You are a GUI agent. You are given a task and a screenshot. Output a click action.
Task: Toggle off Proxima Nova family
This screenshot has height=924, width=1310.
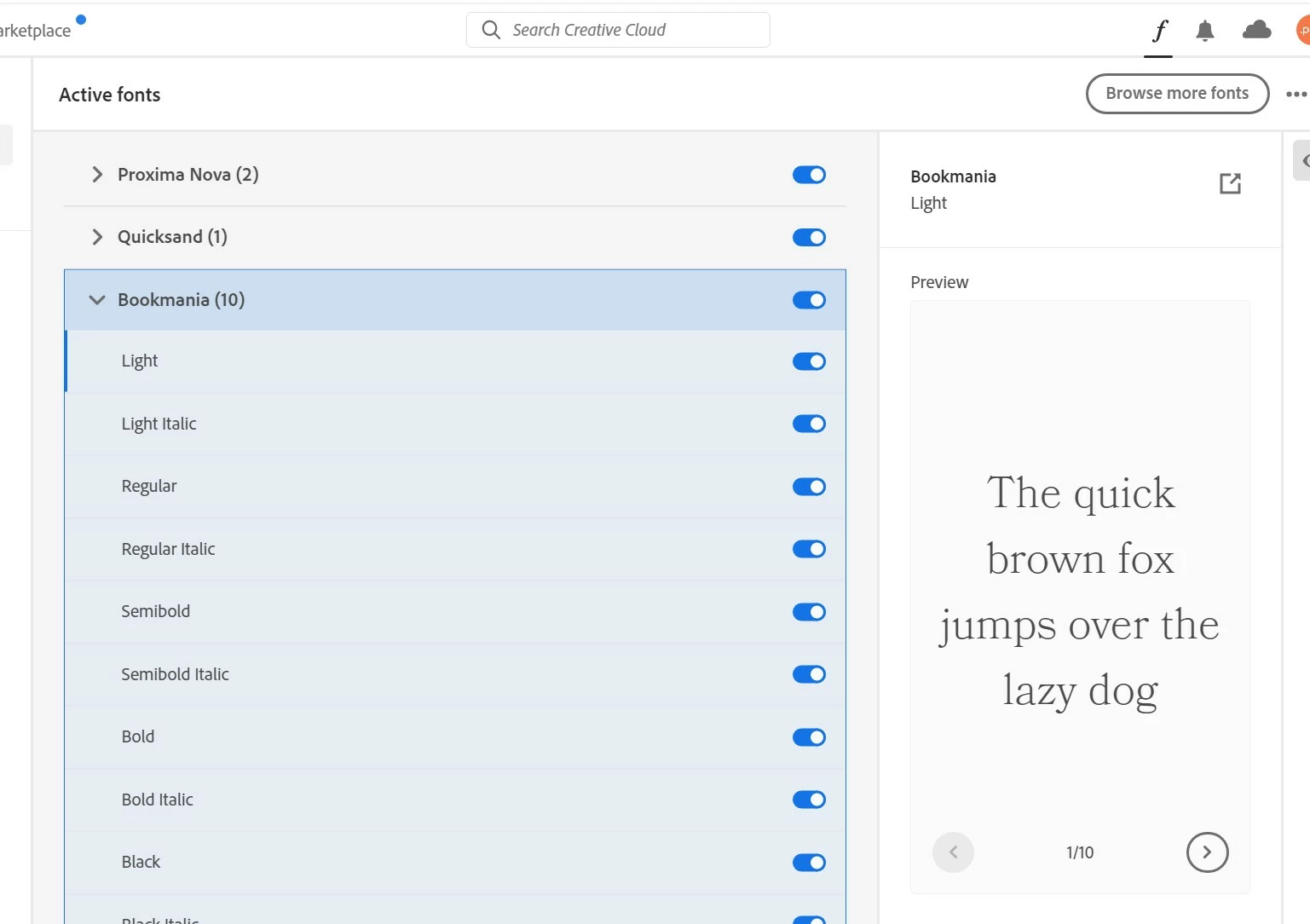click(x=809, y=175)
